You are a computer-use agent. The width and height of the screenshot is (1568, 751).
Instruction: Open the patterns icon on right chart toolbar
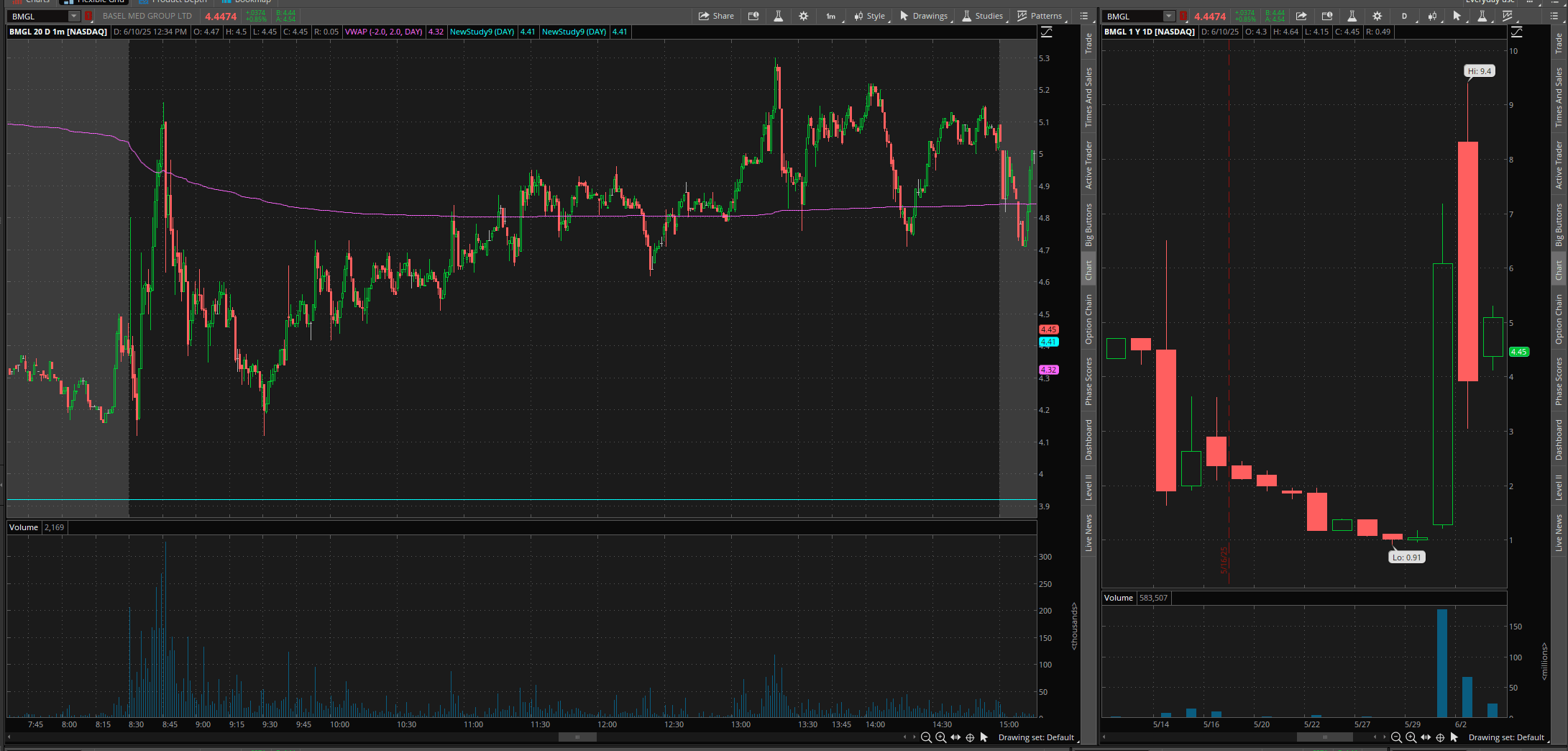pos(1508,16)
